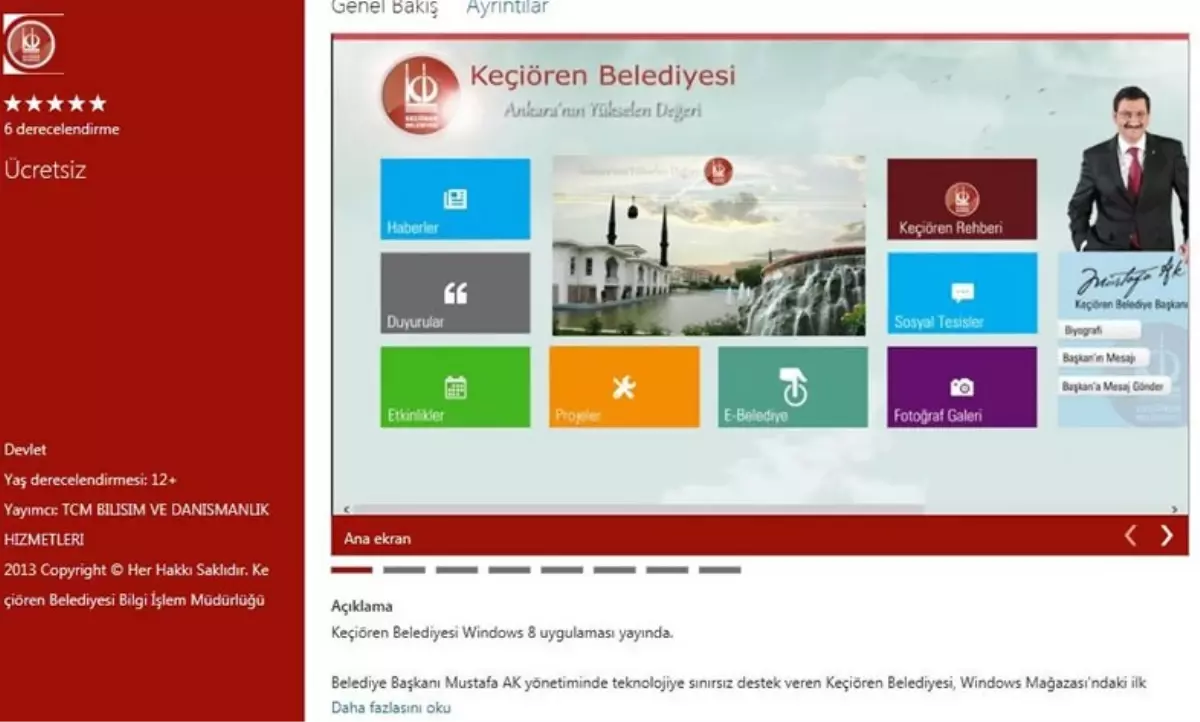Select the Keçiören Rehberi tile
Viewport: 1200px width, 722px height.
click(x=960, y=198)
